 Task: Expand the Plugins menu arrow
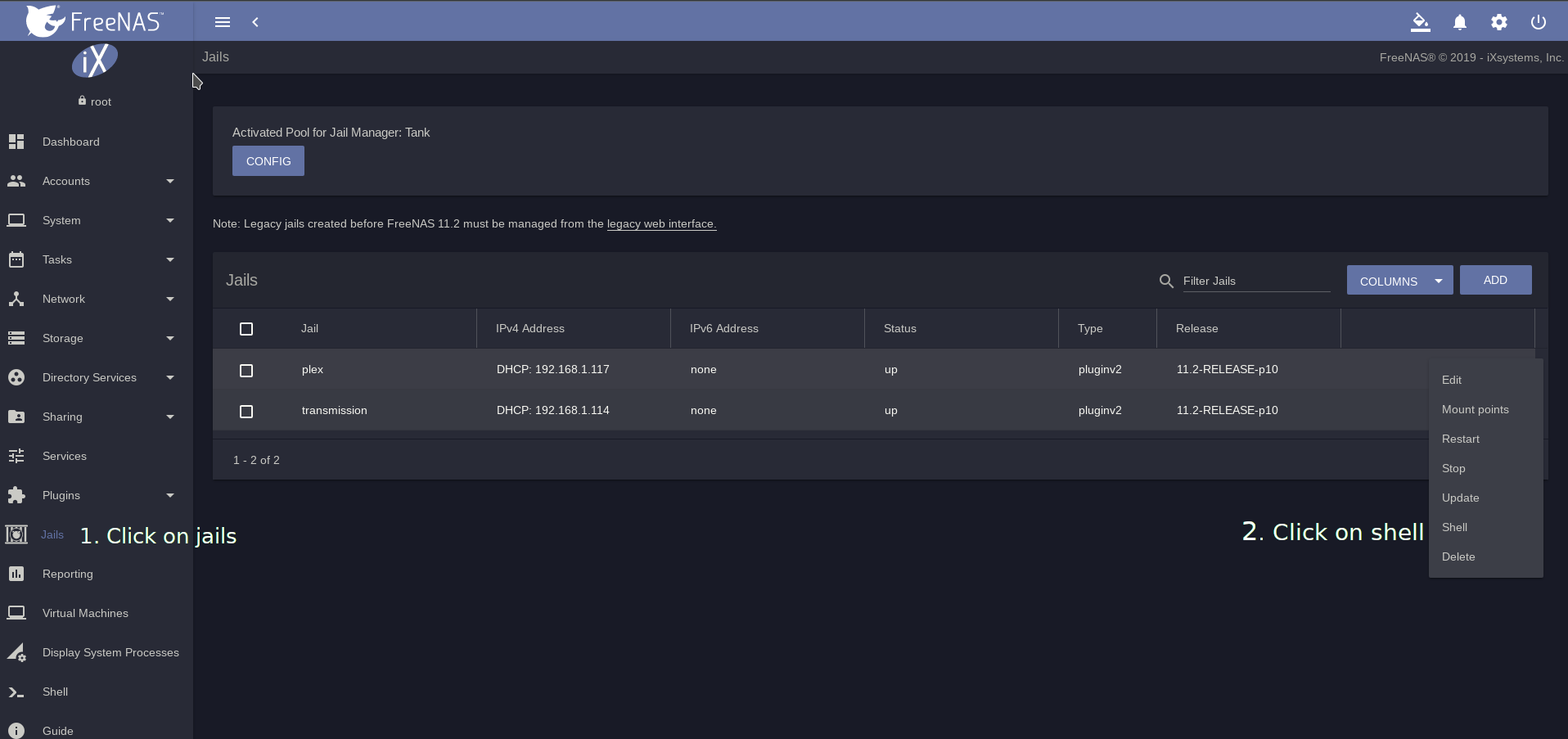[x=170, y=495]
